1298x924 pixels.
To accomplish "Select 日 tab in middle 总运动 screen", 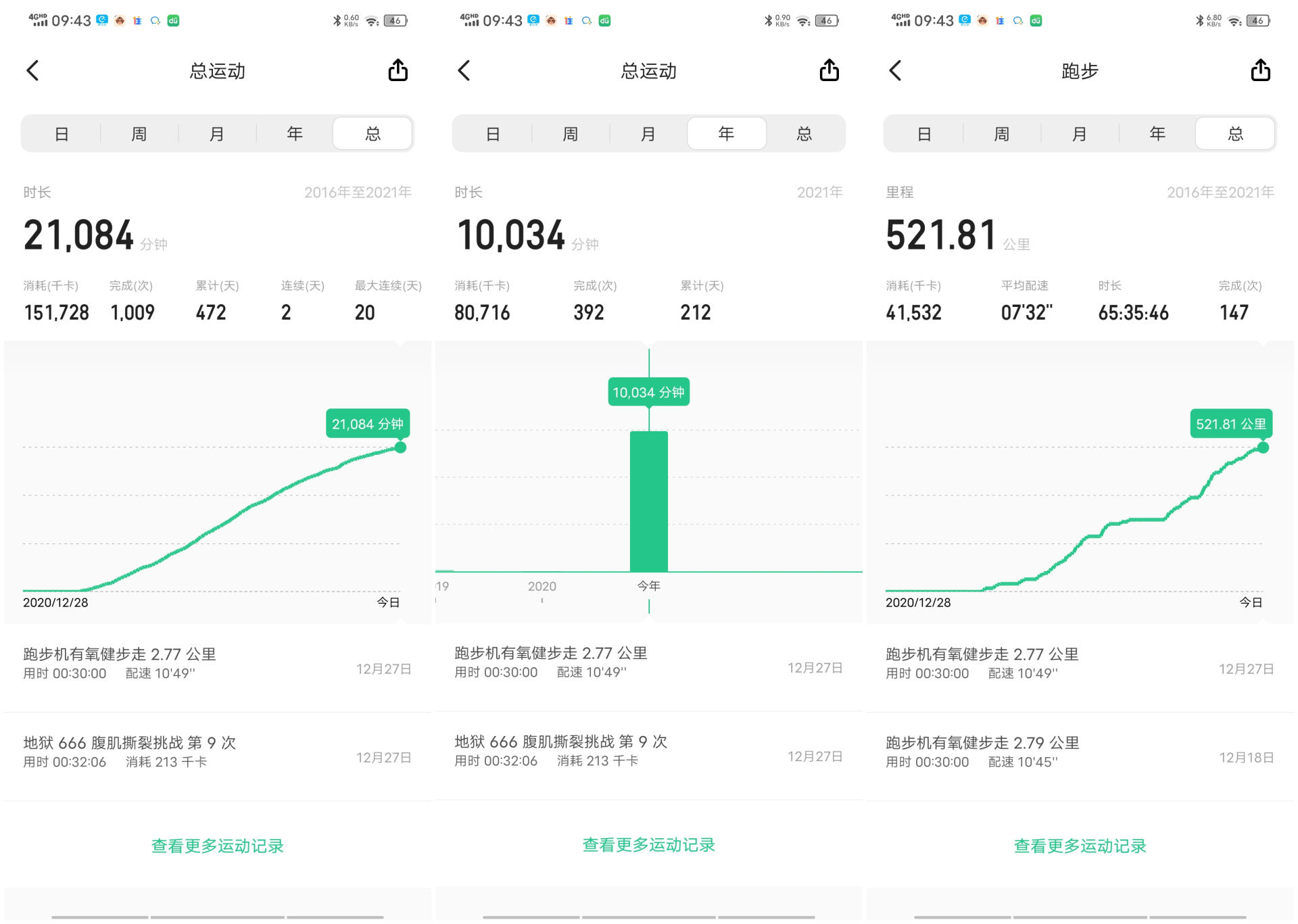I will pyautogui.click(x=493, y=134).
